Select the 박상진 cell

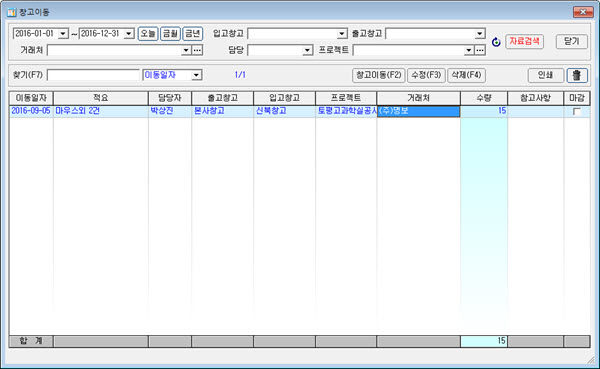coord(170,111)
